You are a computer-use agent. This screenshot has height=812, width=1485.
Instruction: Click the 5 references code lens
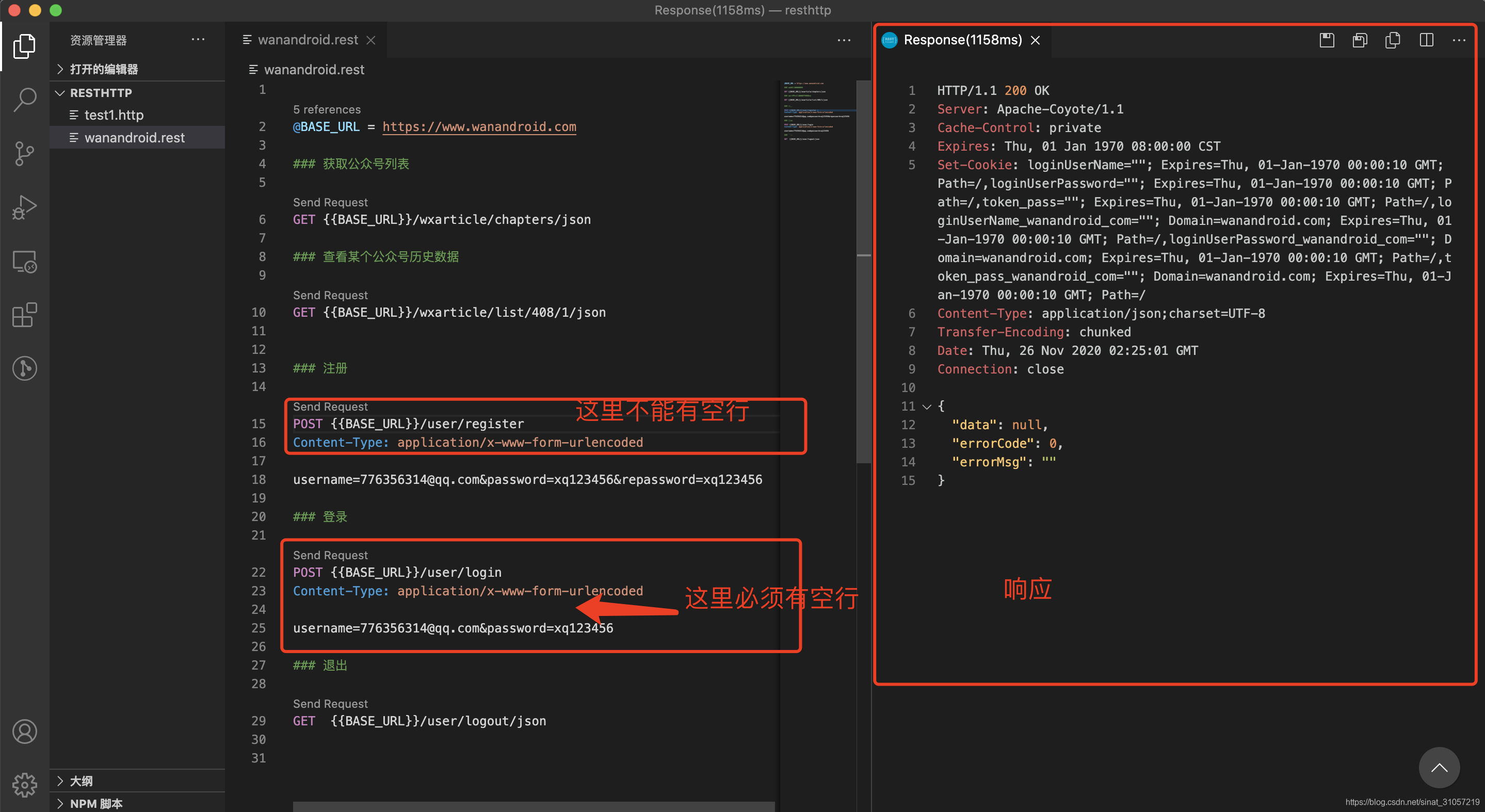(x=326, y=109)
